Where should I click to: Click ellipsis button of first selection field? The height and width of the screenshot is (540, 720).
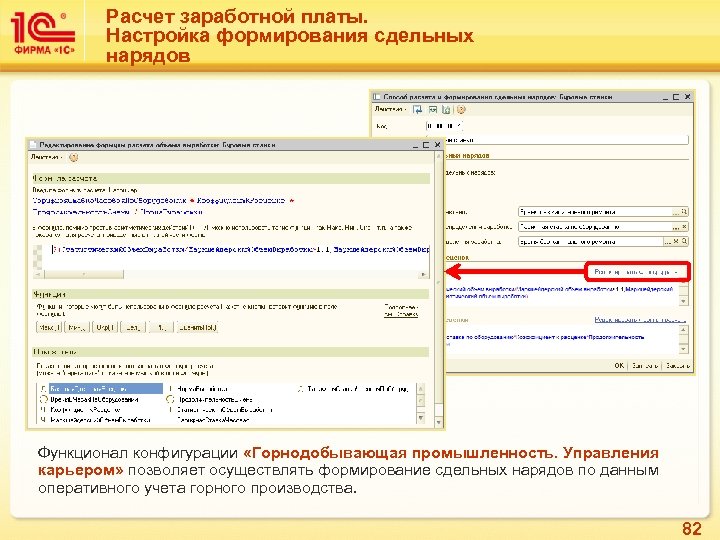[676, 212]
